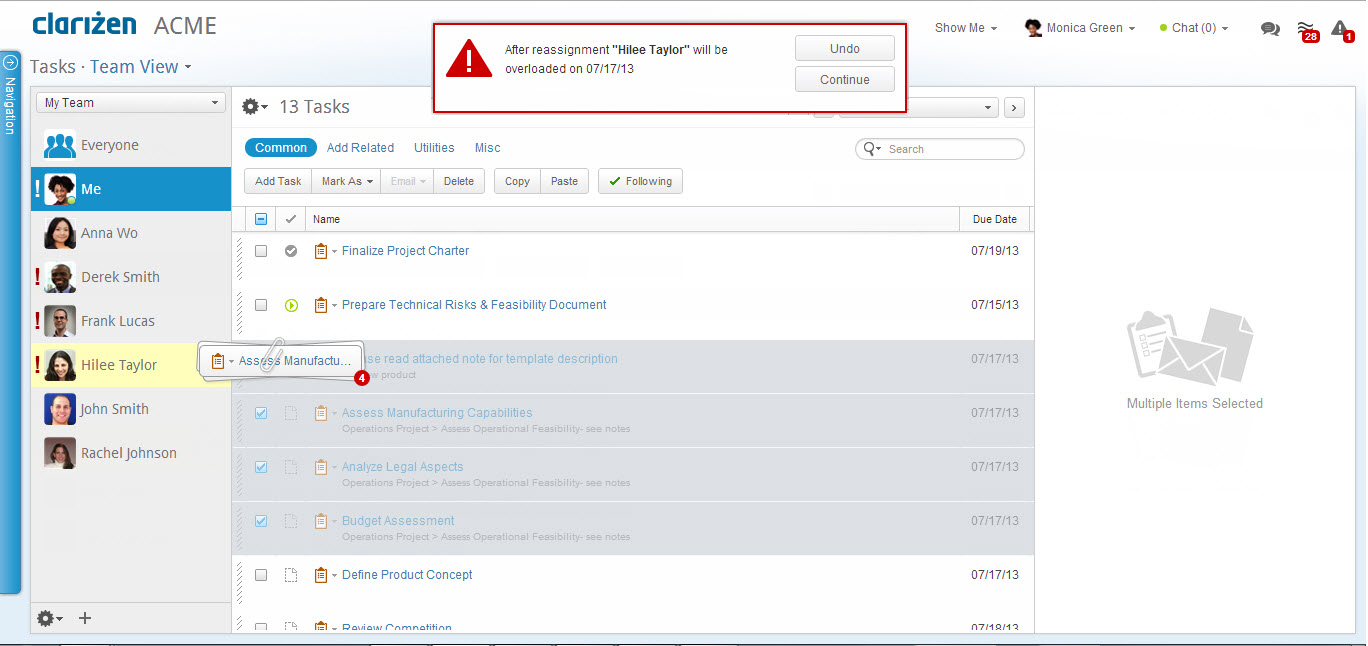This screenshot has width=1368, height=646.
Task: Switch to the Utilities tab
Action: [434, 148]
